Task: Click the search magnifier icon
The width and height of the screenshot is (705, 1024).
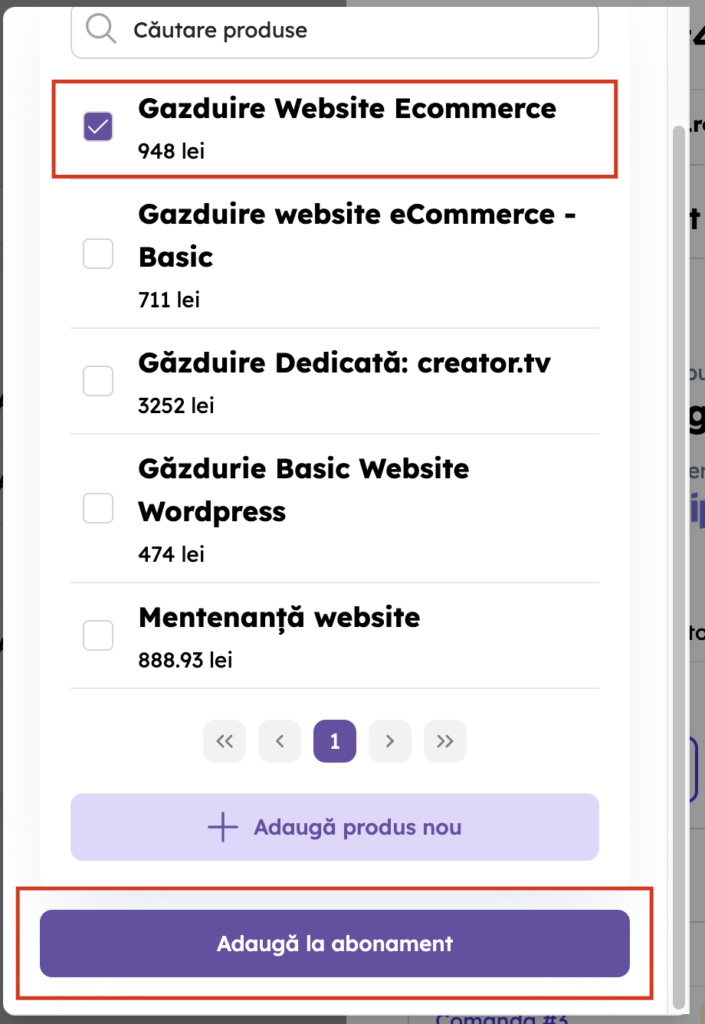Action: tap(101, 30)
